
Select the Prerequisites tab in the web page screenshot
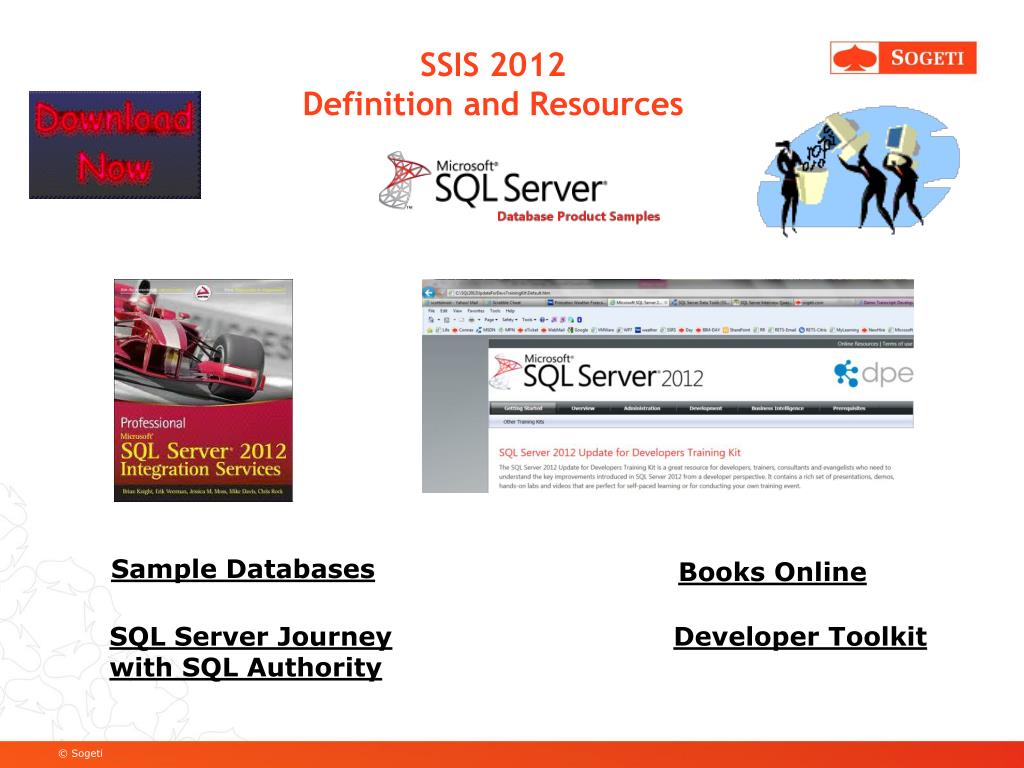click(x=849, y=408)
